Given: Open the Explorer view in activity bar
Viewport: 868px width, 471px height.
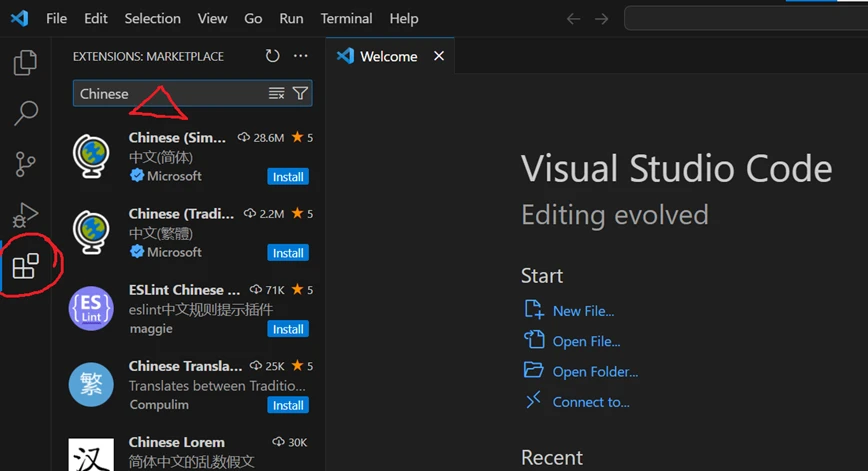Looking at the screenshot, I should click(25, 64).
